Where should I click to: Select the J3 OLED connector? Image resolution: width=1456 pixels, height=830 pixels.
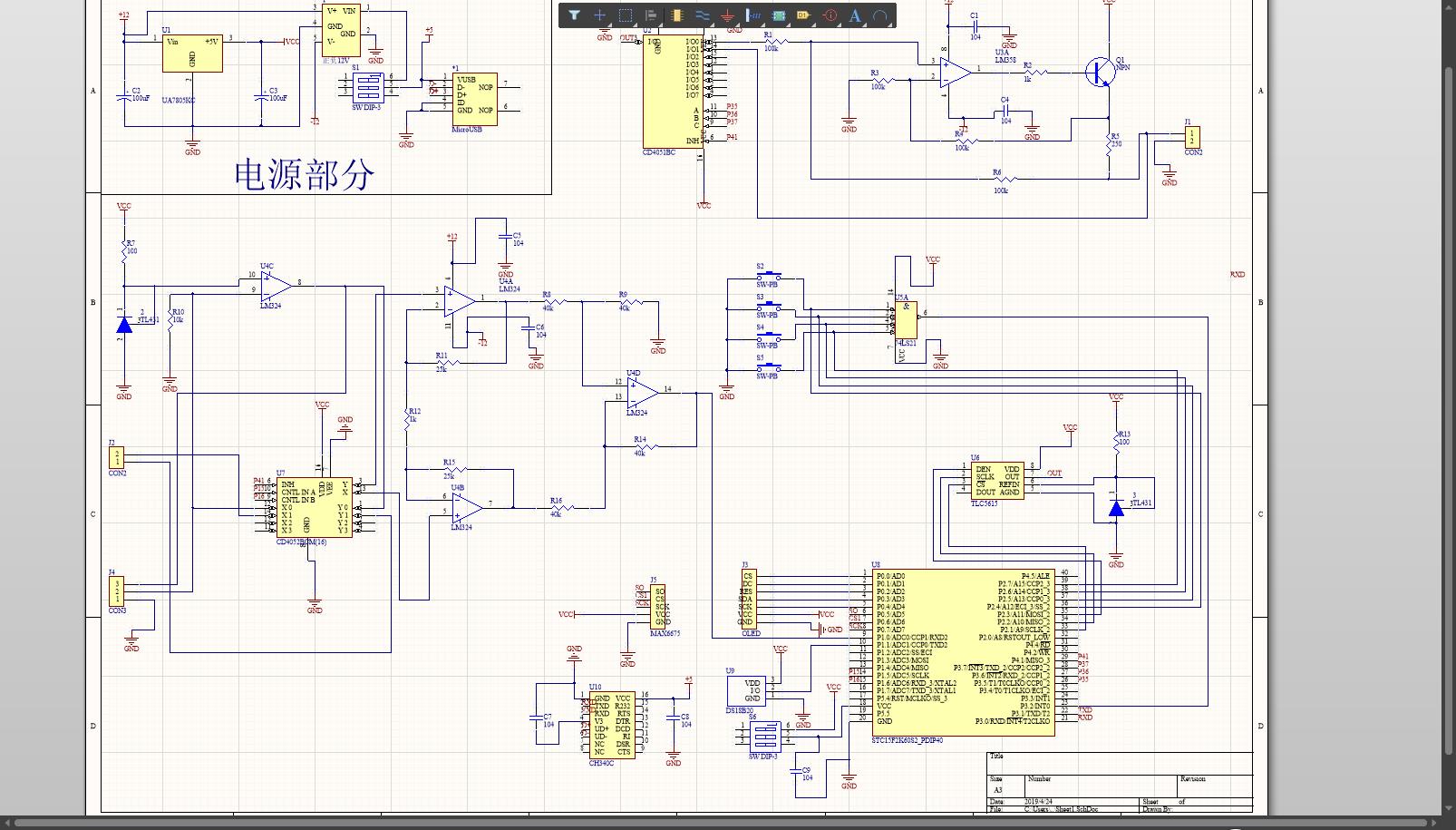[x=748, y=599]
